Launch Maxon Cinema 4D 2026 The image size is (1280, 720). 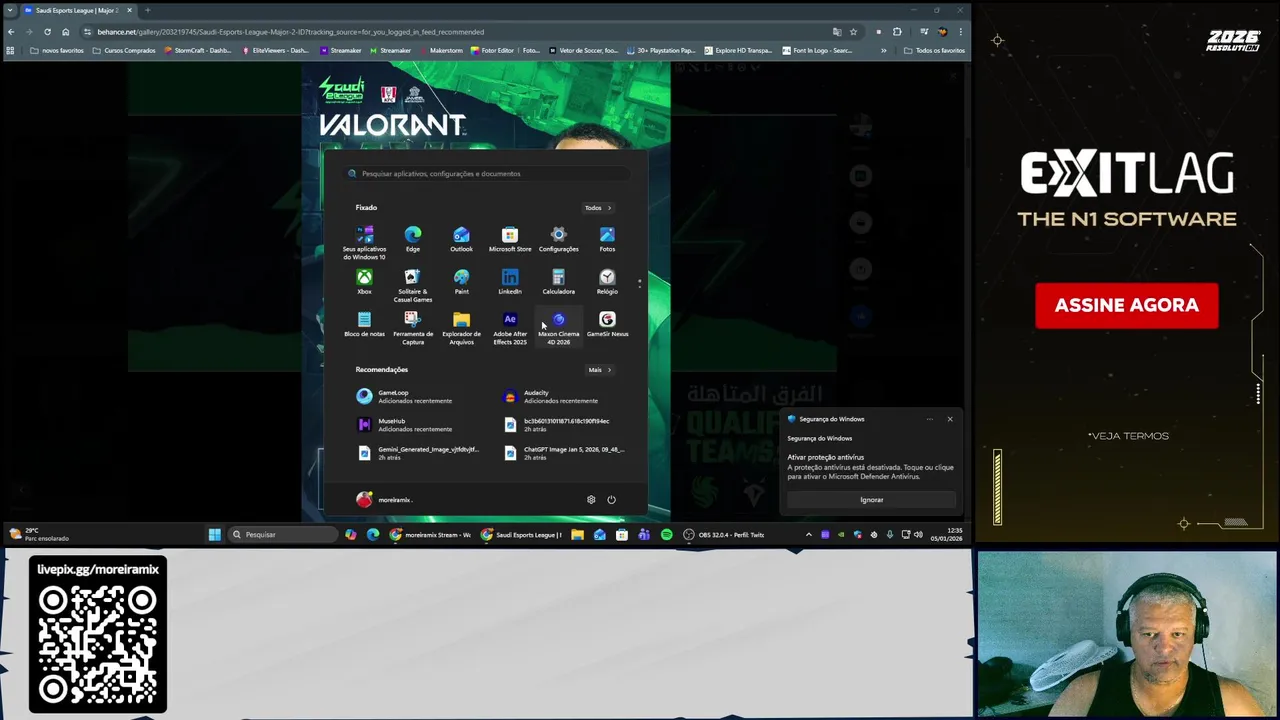click(558, 328)
